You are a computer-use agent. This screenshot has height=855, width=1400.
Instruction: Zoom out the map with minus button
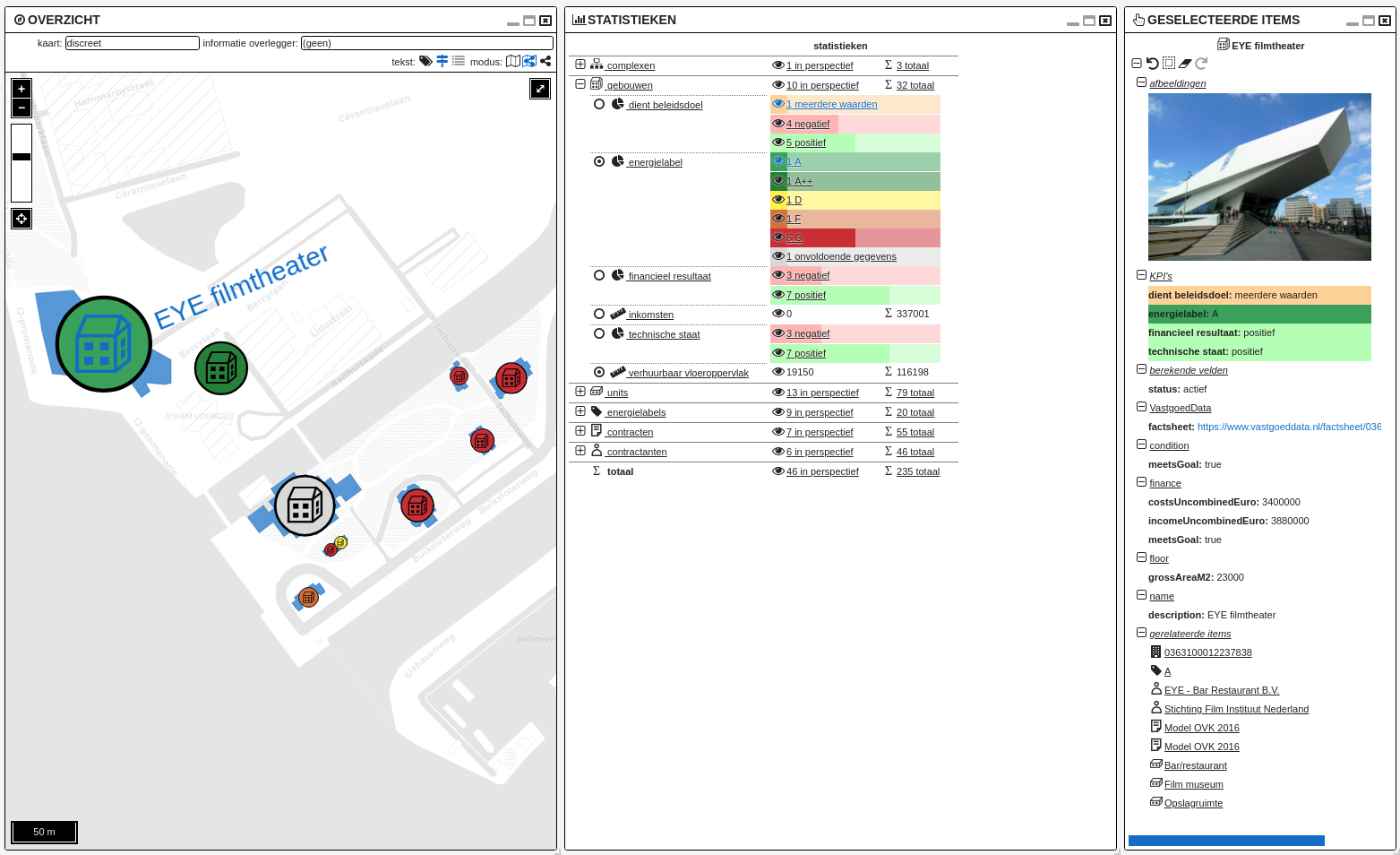coord(21,108)
